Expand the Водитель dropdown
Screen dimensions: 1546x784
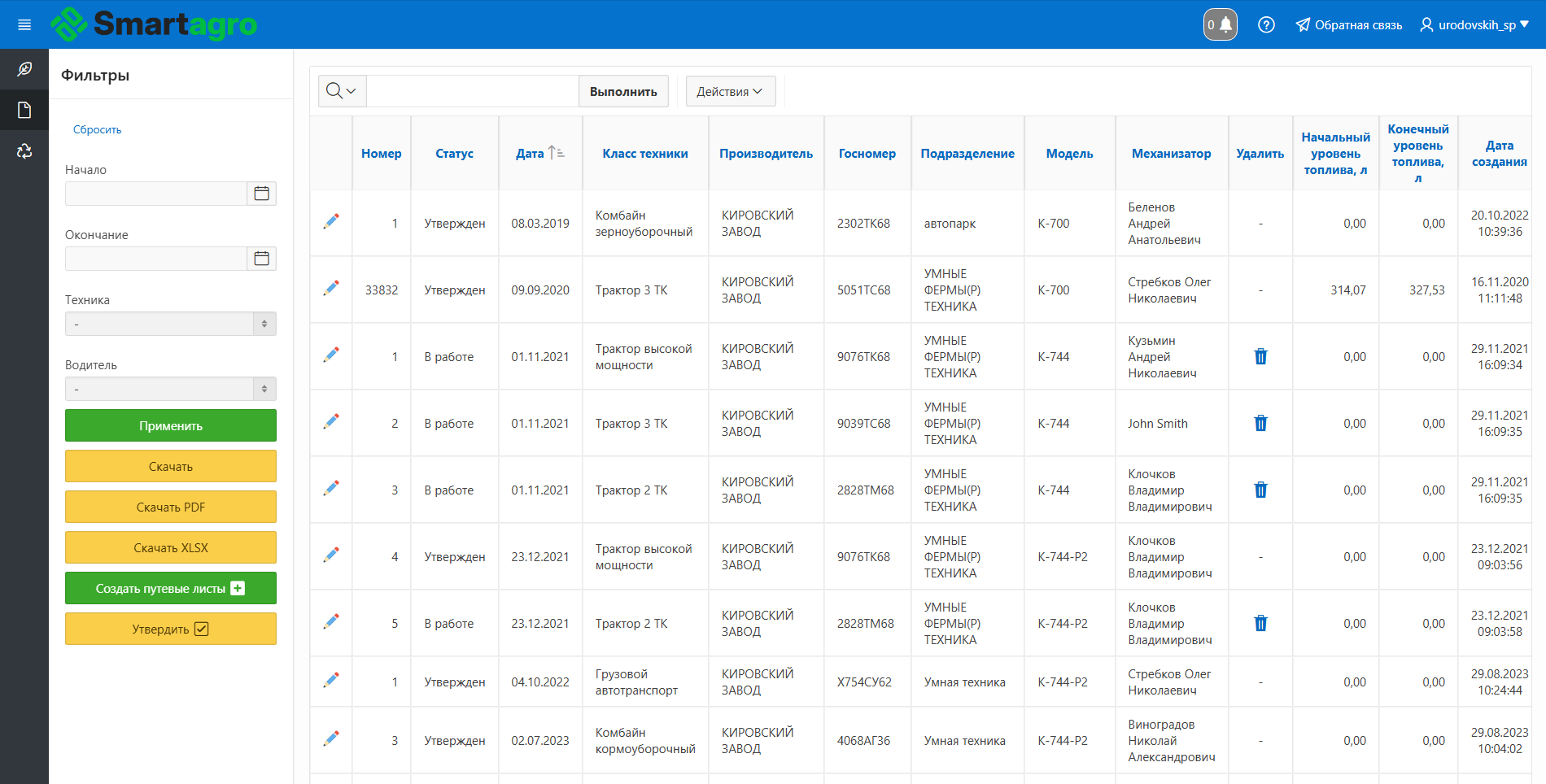pyautogui.click(x=171, y=389)
